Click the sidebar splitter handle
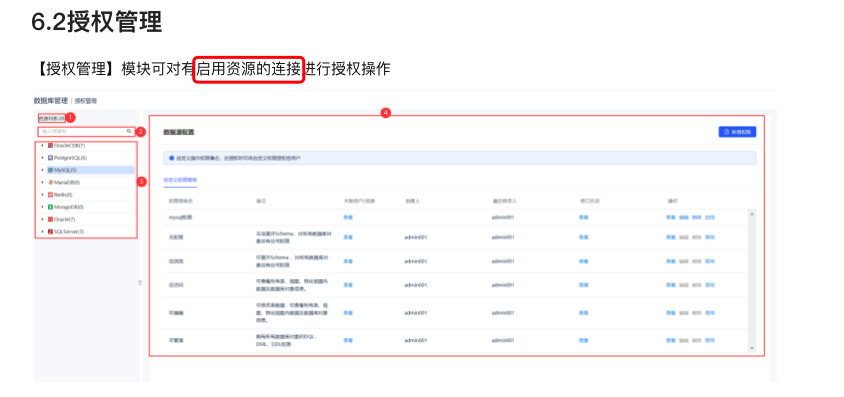Viewport: 844px width, 397px height. coord(140,282)
